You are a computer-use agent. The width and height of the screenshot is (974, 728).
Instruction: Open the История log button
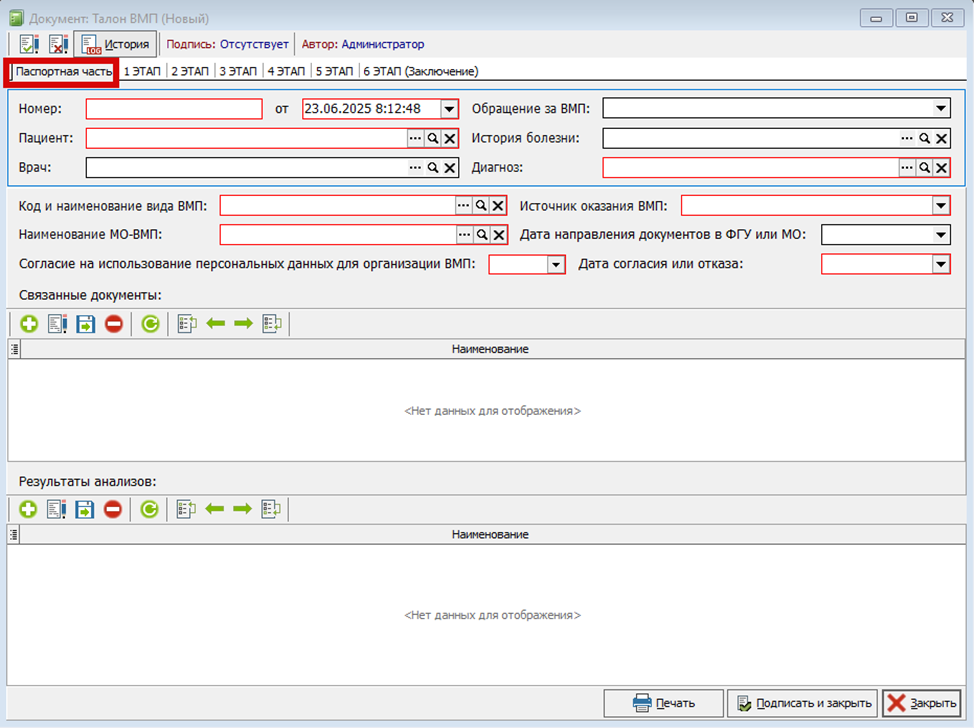pyautogui.click(x=116, y=44)
